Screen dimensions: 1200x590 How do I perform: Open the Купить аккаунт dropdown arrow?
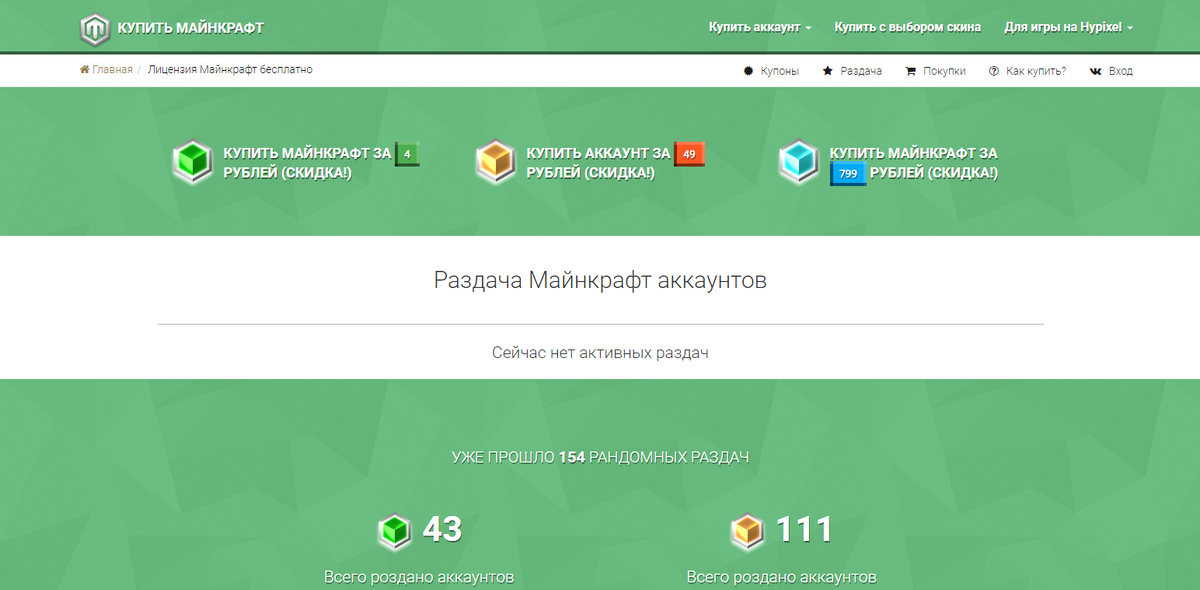pyautogui.click(x=808, y=27)
